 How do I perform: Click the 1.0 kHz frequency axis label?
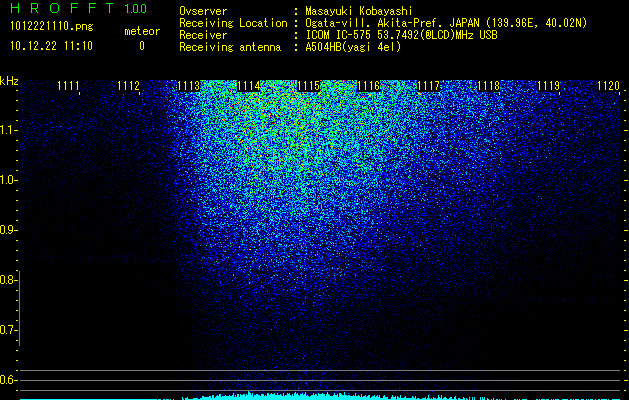[x=8, y=180]
